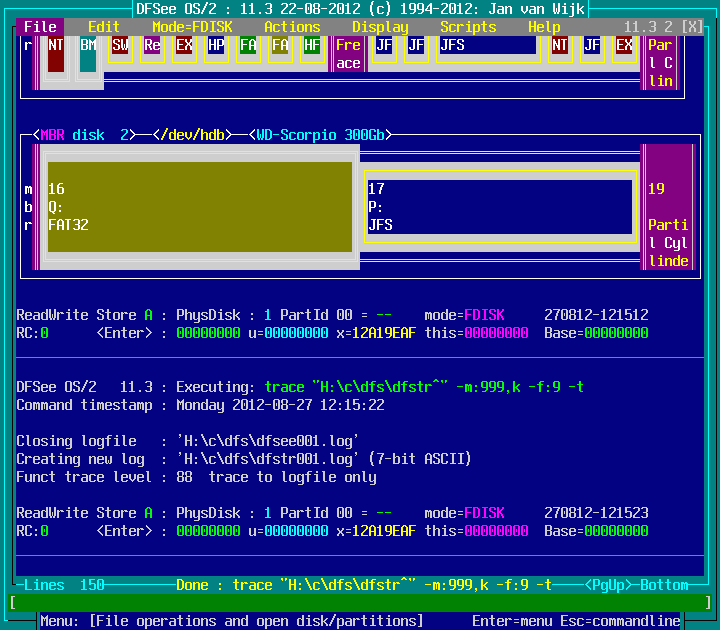Select the rightmost EX partition block
Image resolution: width=720 pixels, height=630 pixels.
pyautogui.click(x=624, y=46)
